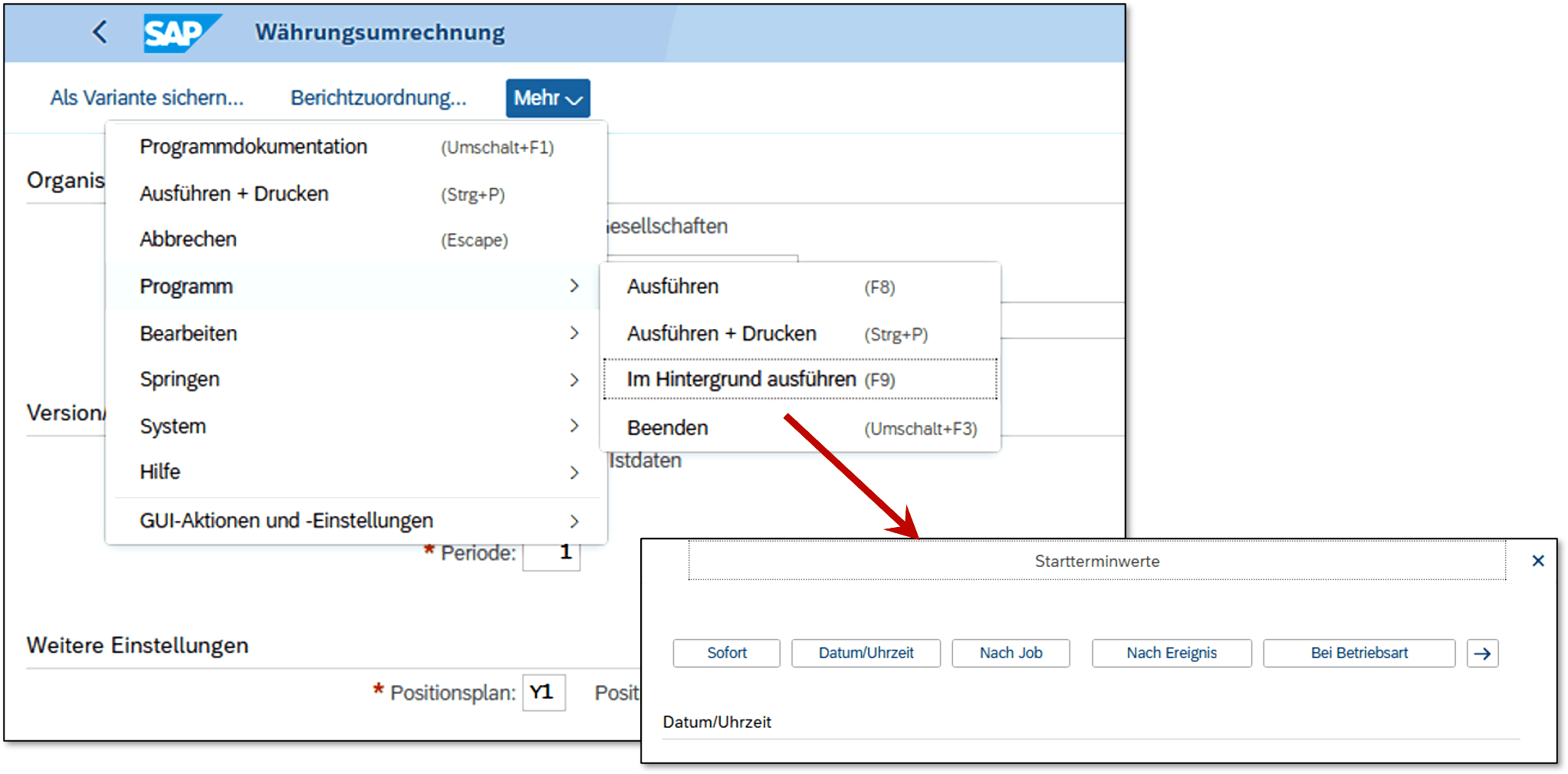Select Programmdokumentation from the menu
Viewport: 1568px width, 774px height.
[254, 147]
